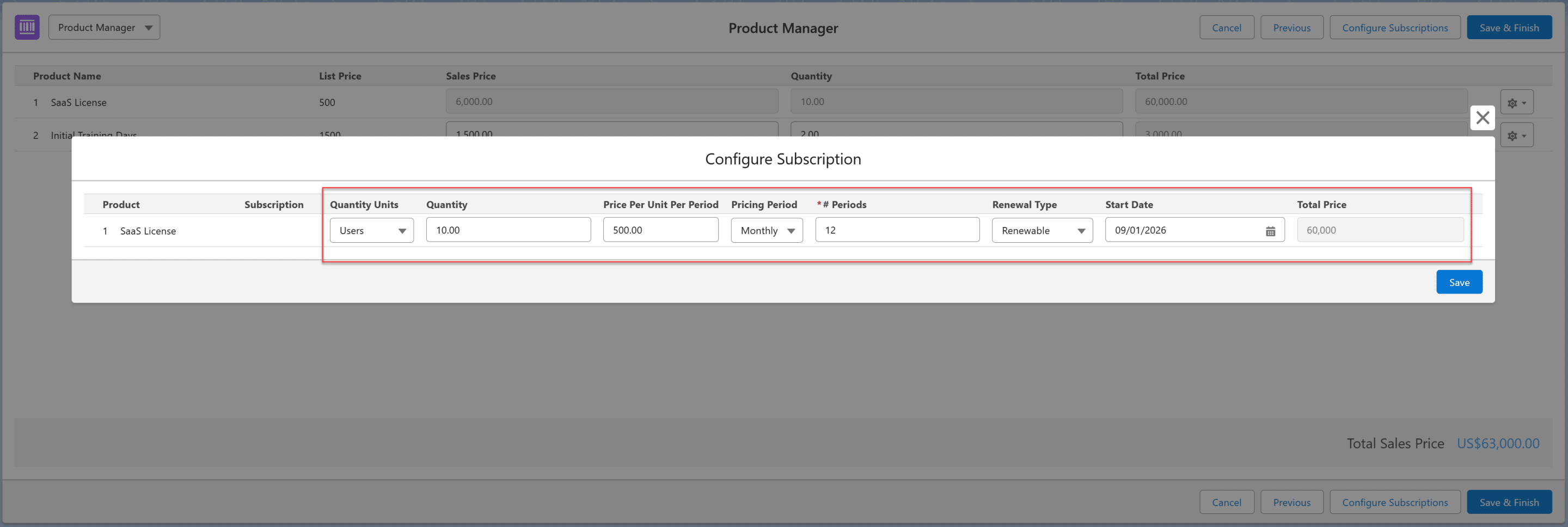The image size is (1568, 527).
Task: Expand the Product Manager dropdown
Action: click(x=104, y=27)
